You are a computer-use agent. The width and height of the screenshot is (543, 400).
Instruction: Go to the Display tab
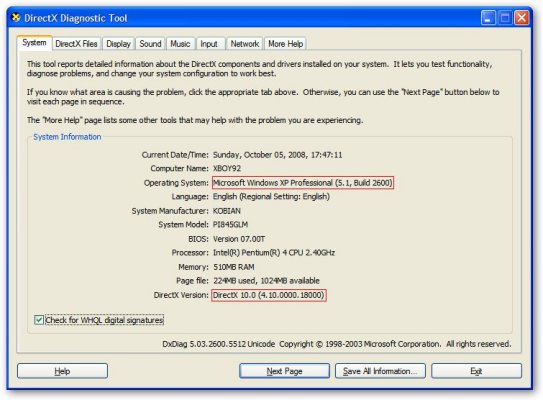pyautogui.click(x=118, y=44)
